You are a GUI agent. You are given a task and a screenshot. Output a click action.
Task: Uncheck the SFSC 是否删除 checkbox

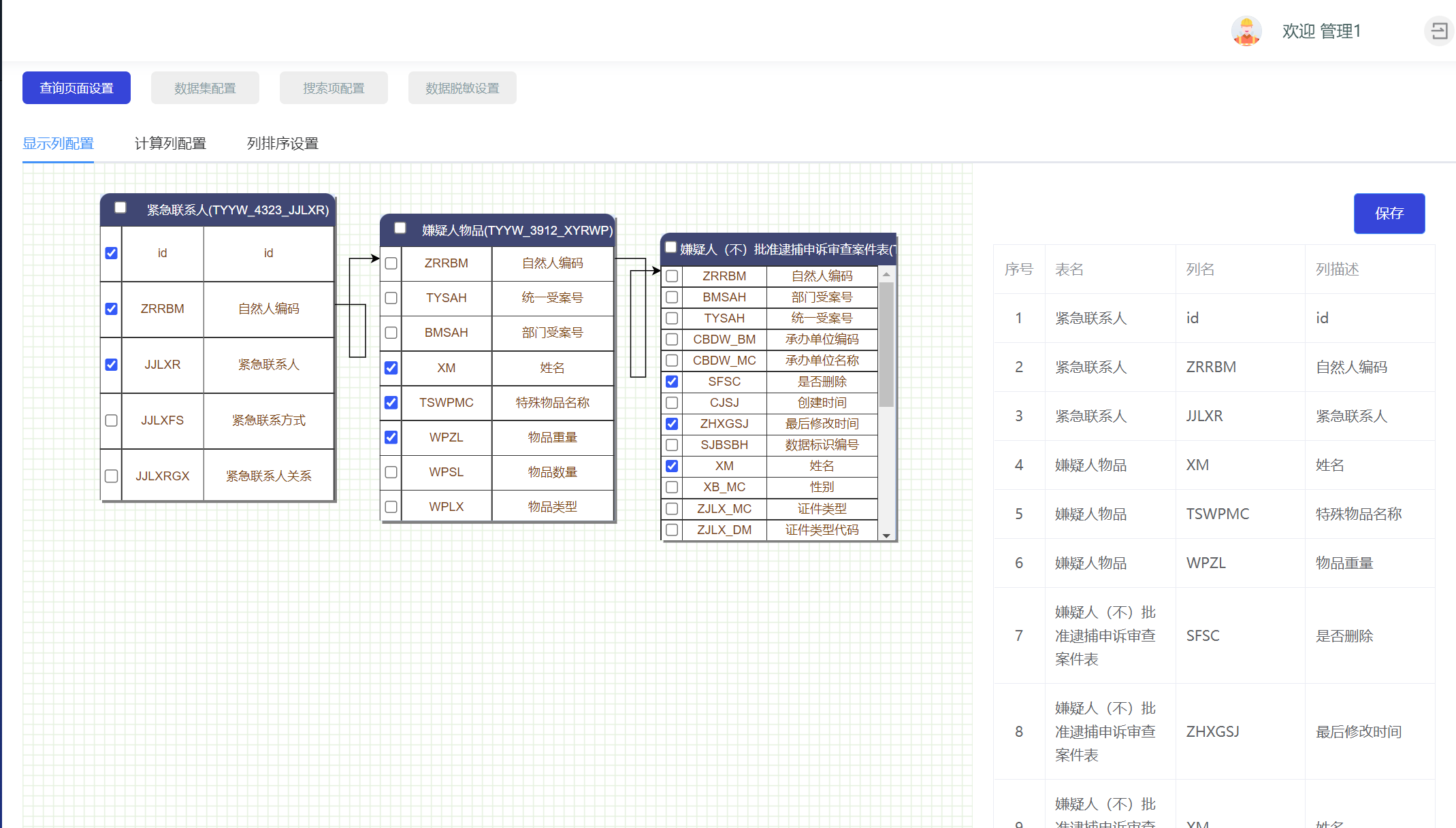tap(672, 382)
